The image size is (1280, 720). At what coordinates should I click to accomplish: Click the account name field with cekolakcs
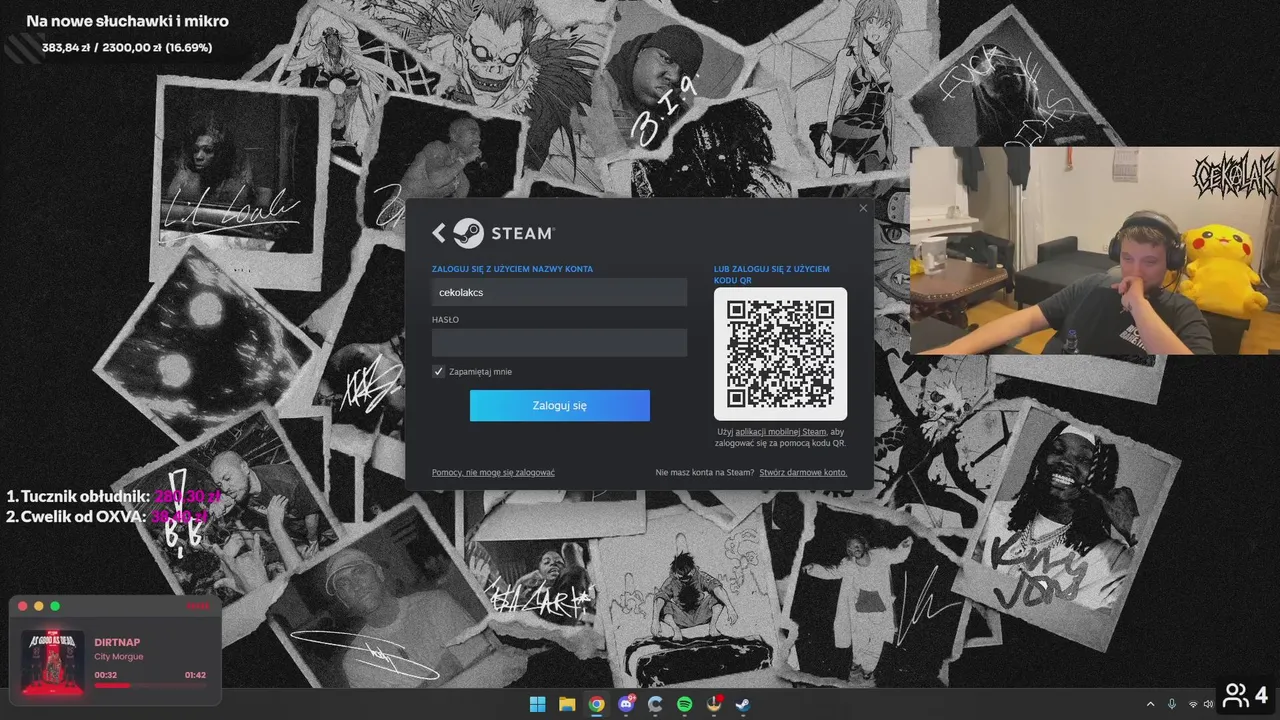click(559, 292)
